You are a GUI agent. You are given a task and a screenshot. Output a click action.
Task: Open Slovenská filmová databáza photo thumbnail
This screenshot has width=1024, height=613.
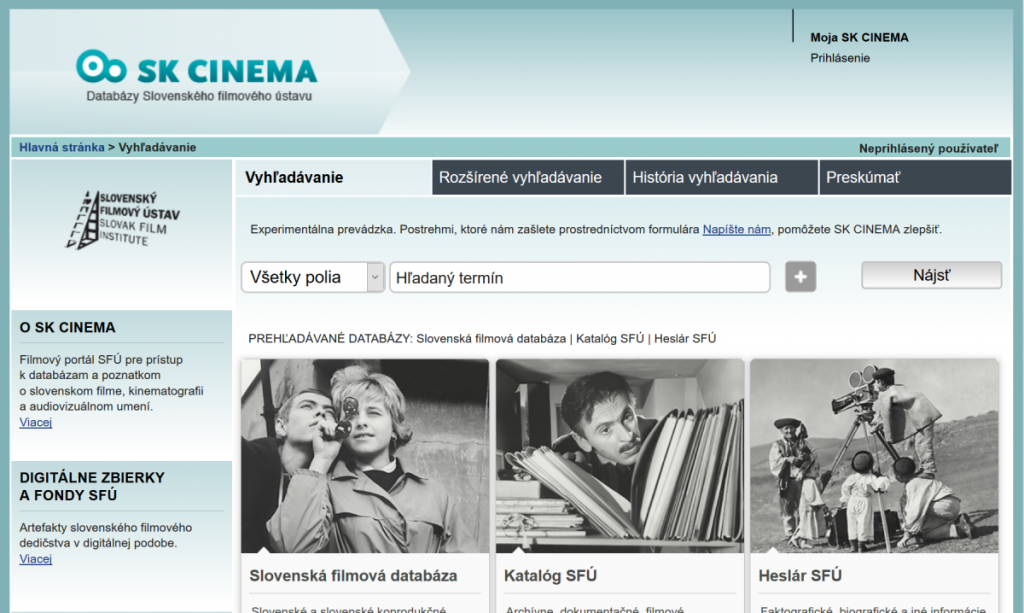pyautogui.click(x=365, y=455)
